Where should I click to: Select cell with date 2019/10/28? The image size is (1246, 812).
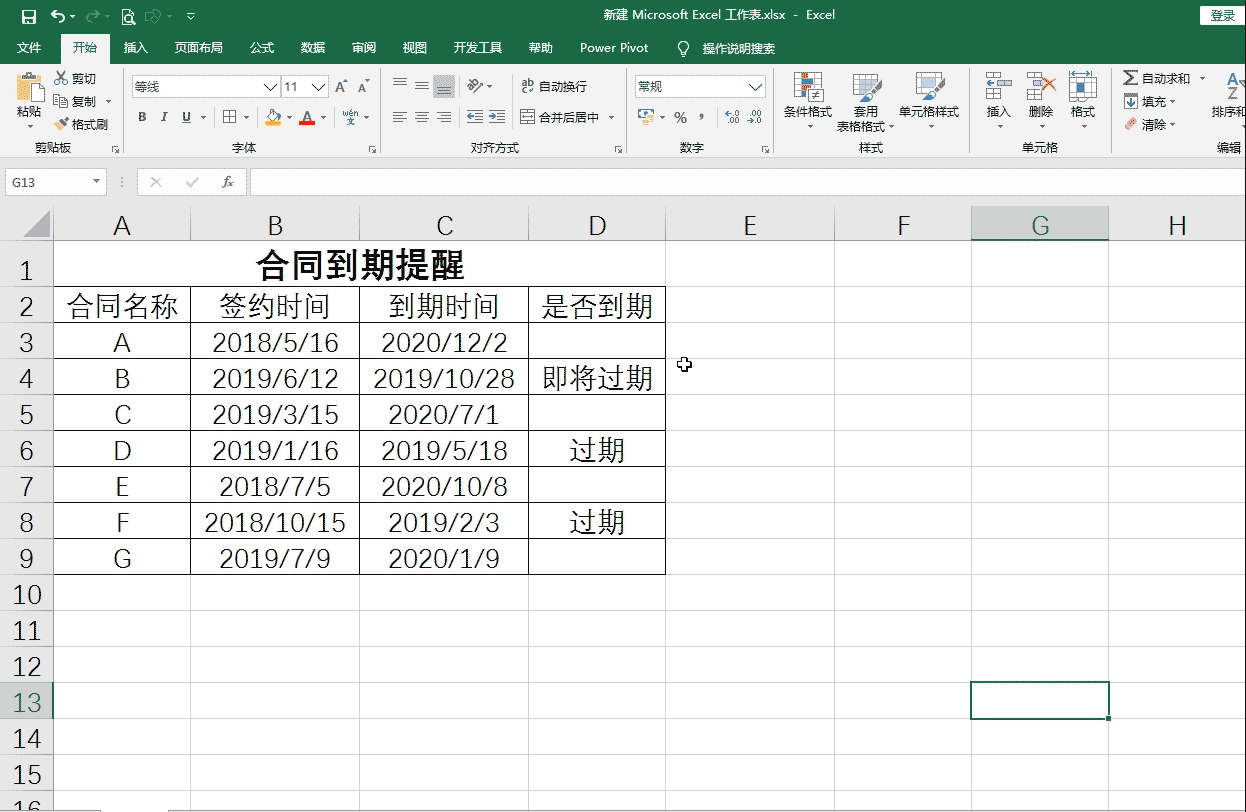click(x=444, y=378)
